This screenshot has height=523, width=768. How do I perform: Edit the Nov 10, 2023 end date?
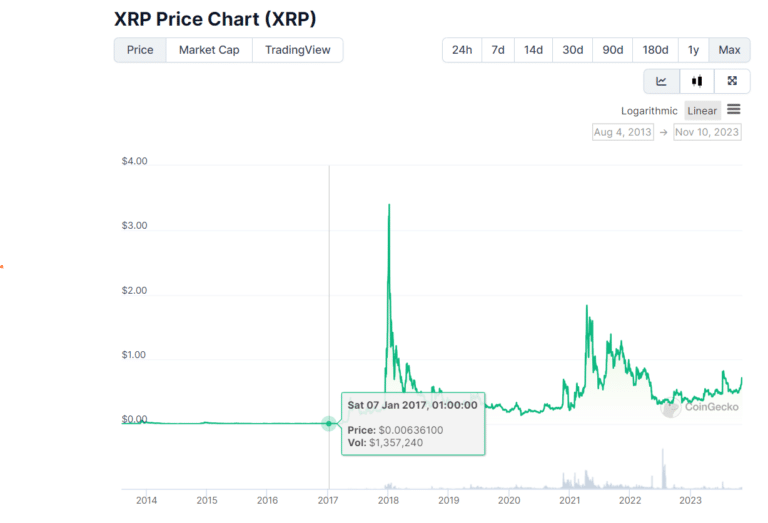click(707, 132)
